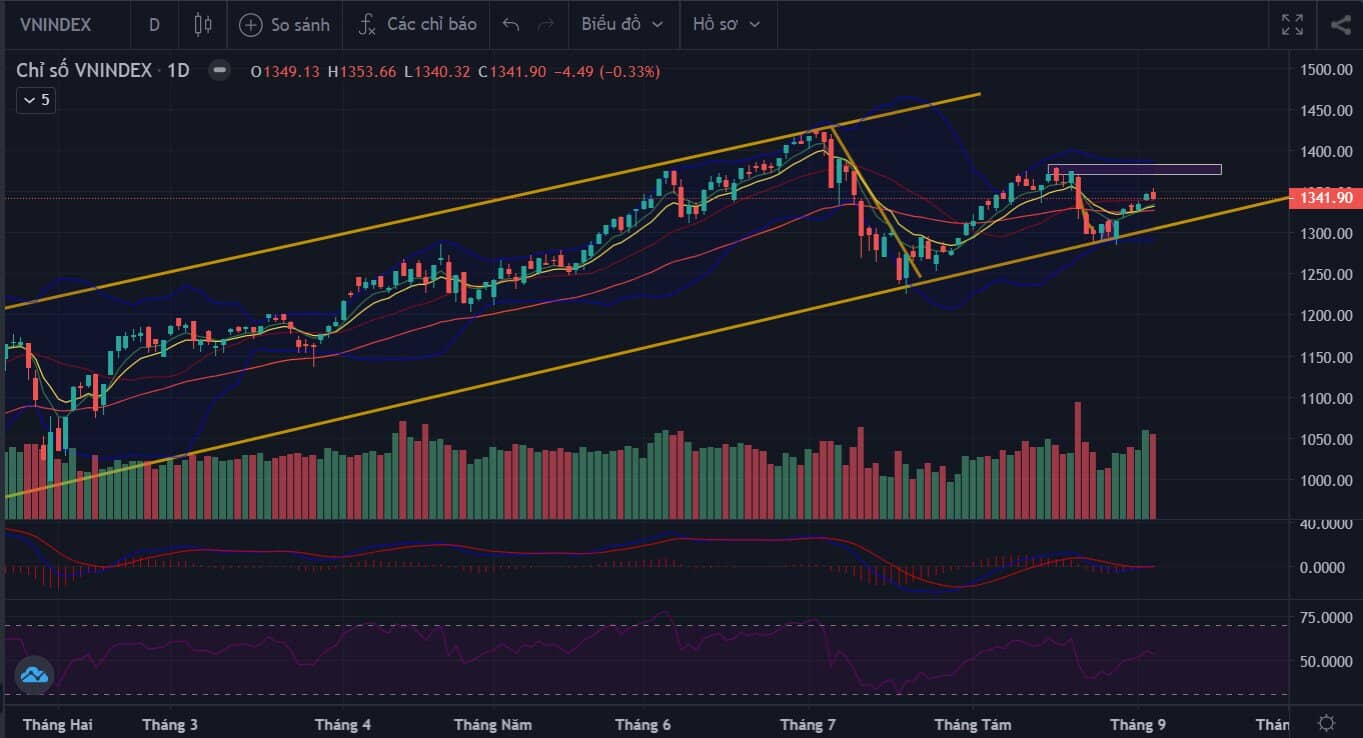Click the closing value C1341.90
This screenshot has width=1363, height=738.
pos(512,71)
